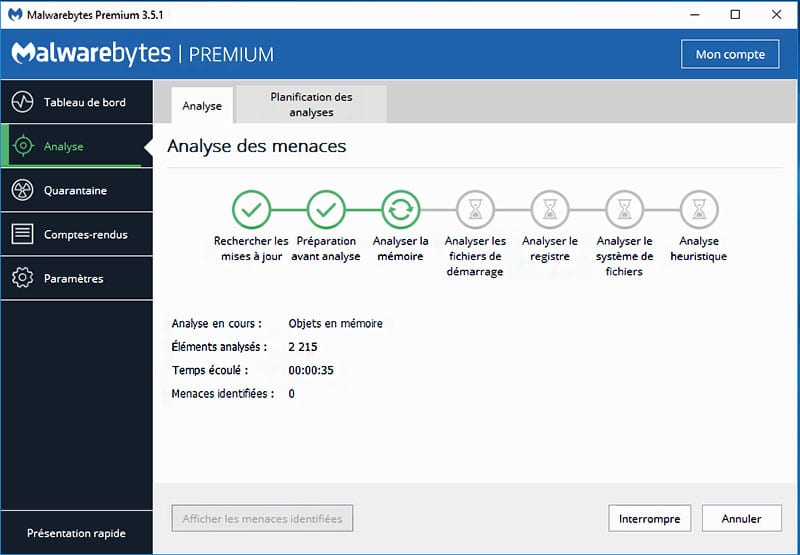Click the 'Objets en mémoire' value
This screenshot has width=800, height=555.
coord(335,323)
